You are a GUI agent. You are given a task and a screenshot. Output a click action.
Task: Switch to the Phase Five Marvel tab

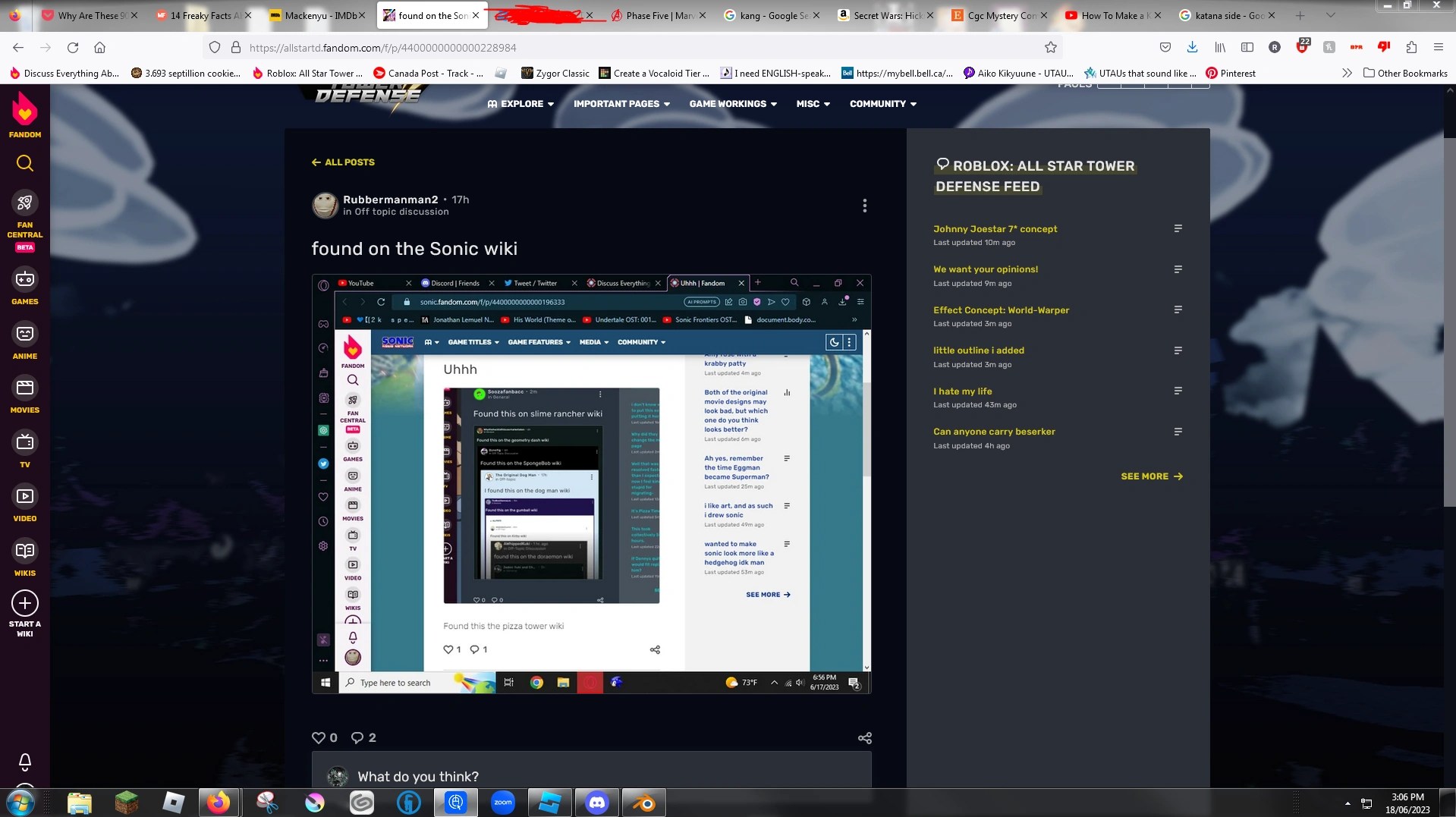point(660,15)
